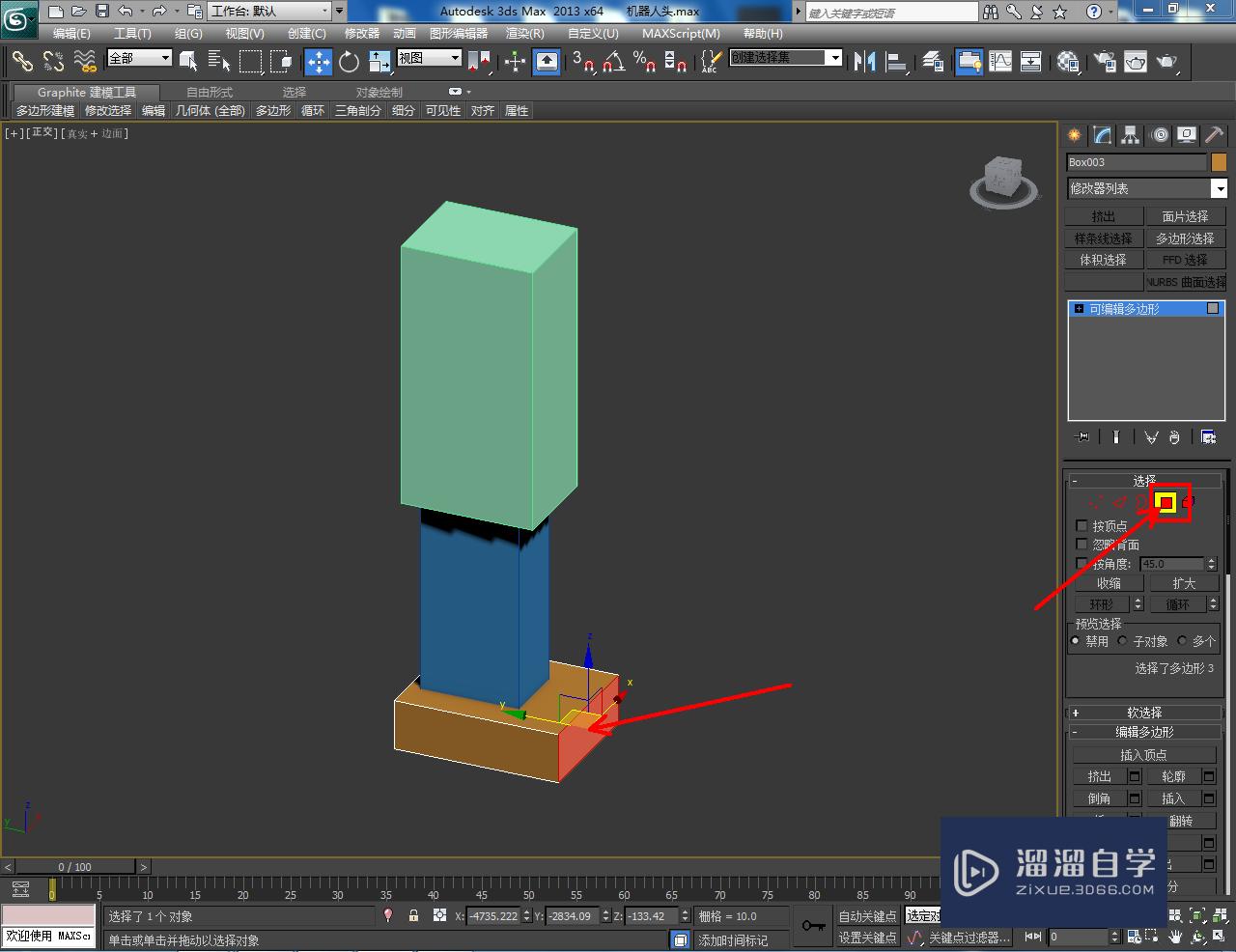This screenshot has width=1236, height=952.
Task: Expand the 软选择 rollout
Action: tap(1144, 713)
